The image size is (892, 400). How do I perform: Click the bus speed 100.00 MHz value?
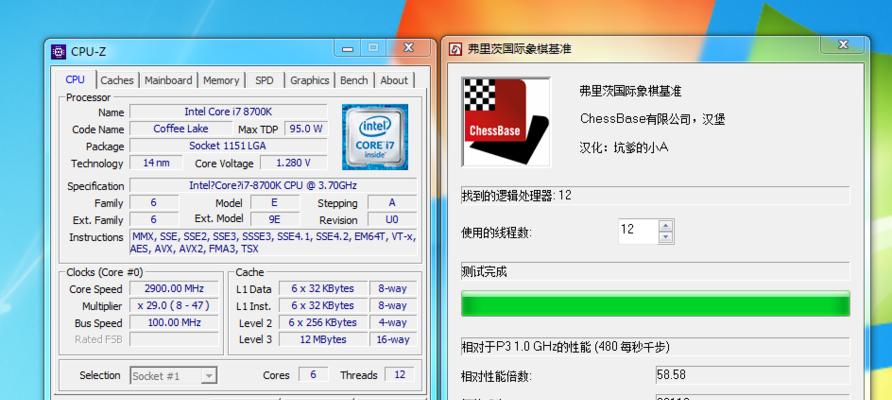[174, 323]
